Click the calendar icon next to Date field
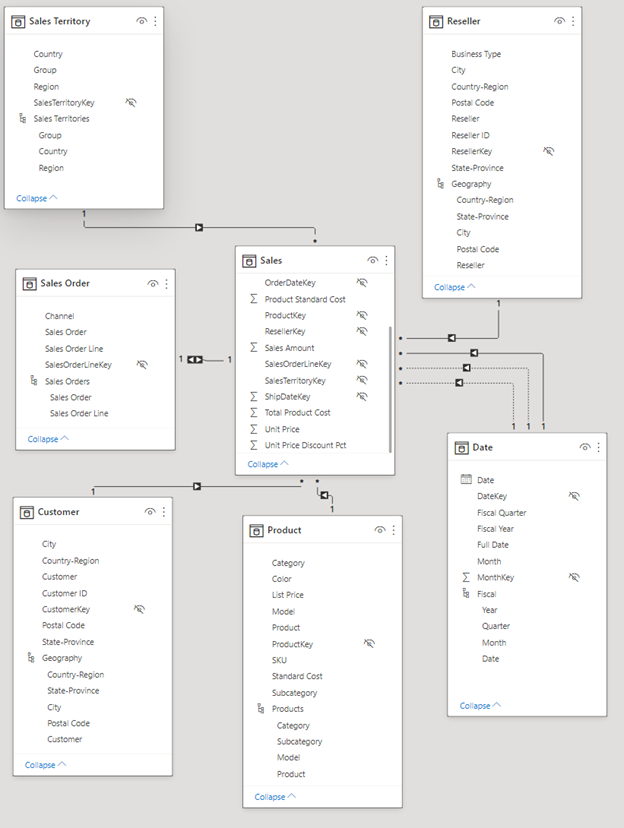Screen dimensions: 624x828 point(466,480)
